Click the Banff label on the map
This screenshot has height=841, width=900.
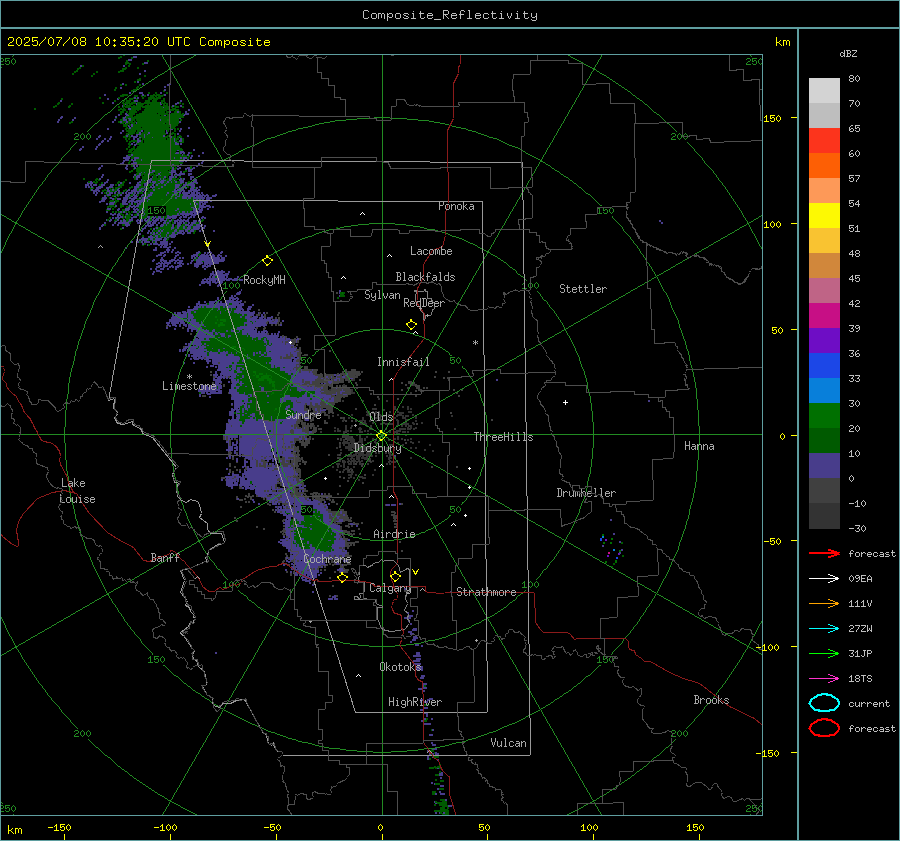(165, 558)
